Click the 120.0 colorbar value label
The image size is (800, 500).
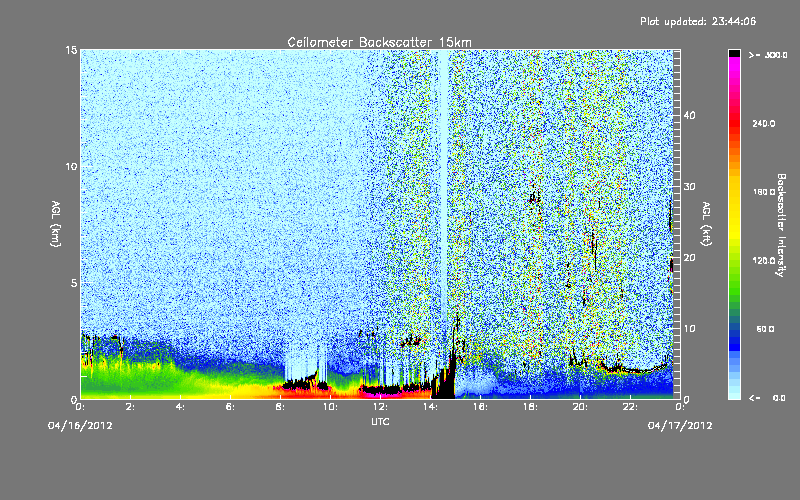[764, 261]
